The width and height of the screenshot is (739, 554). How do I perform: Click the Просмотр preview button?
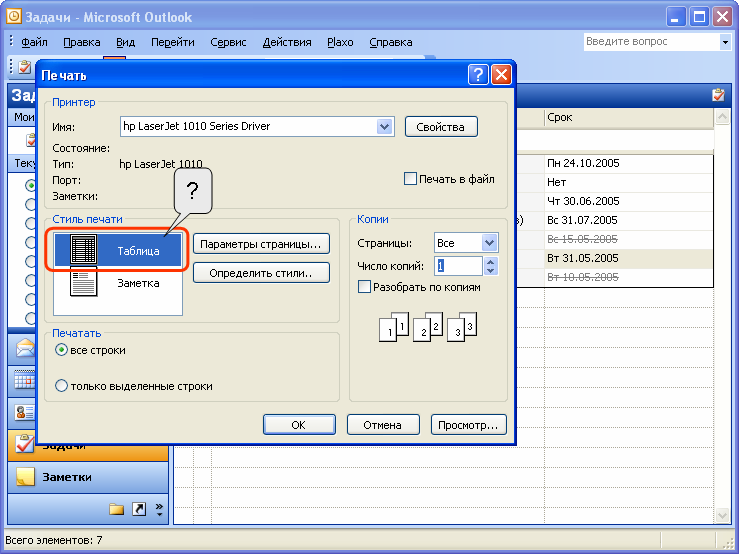468,424
